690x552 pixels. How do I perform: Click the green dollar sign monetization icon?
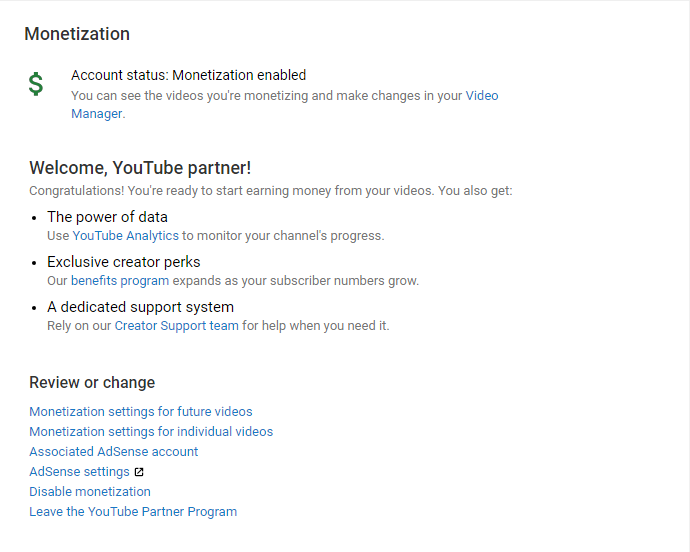tap(36, 84)
